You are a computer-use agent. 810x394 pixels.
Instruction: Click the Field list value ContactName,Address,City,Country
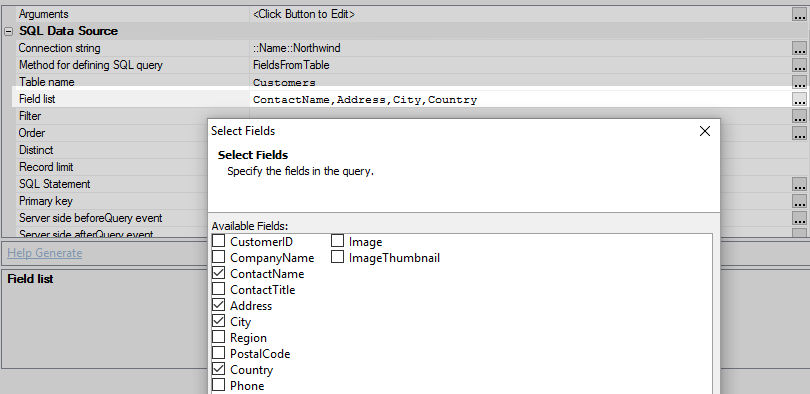coord(365,100)
